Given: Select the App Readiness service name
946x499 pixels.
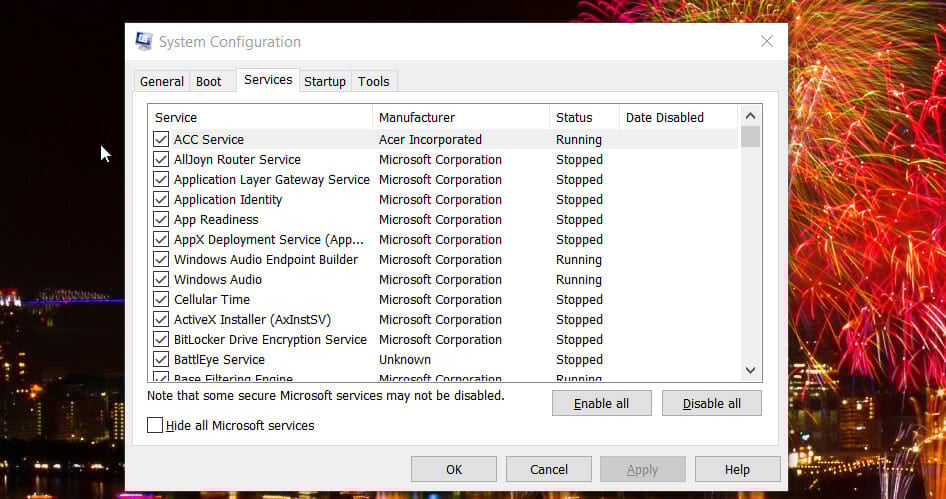Looking at the screenshot, I should coord(216,219).
